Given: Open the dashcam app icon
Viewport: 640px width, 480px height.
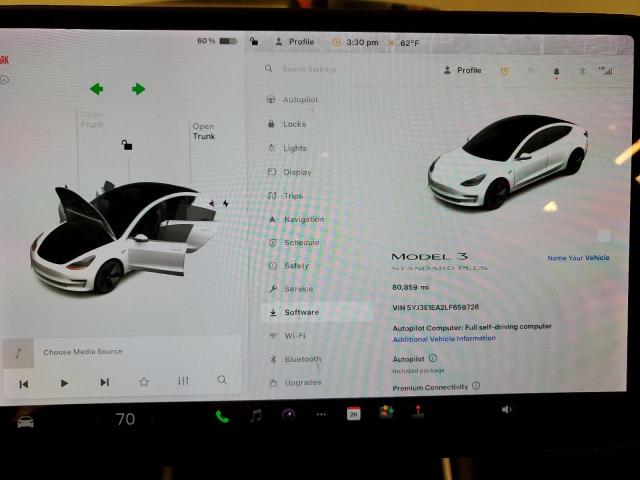Looking at the screenshot, I should 289,415.
